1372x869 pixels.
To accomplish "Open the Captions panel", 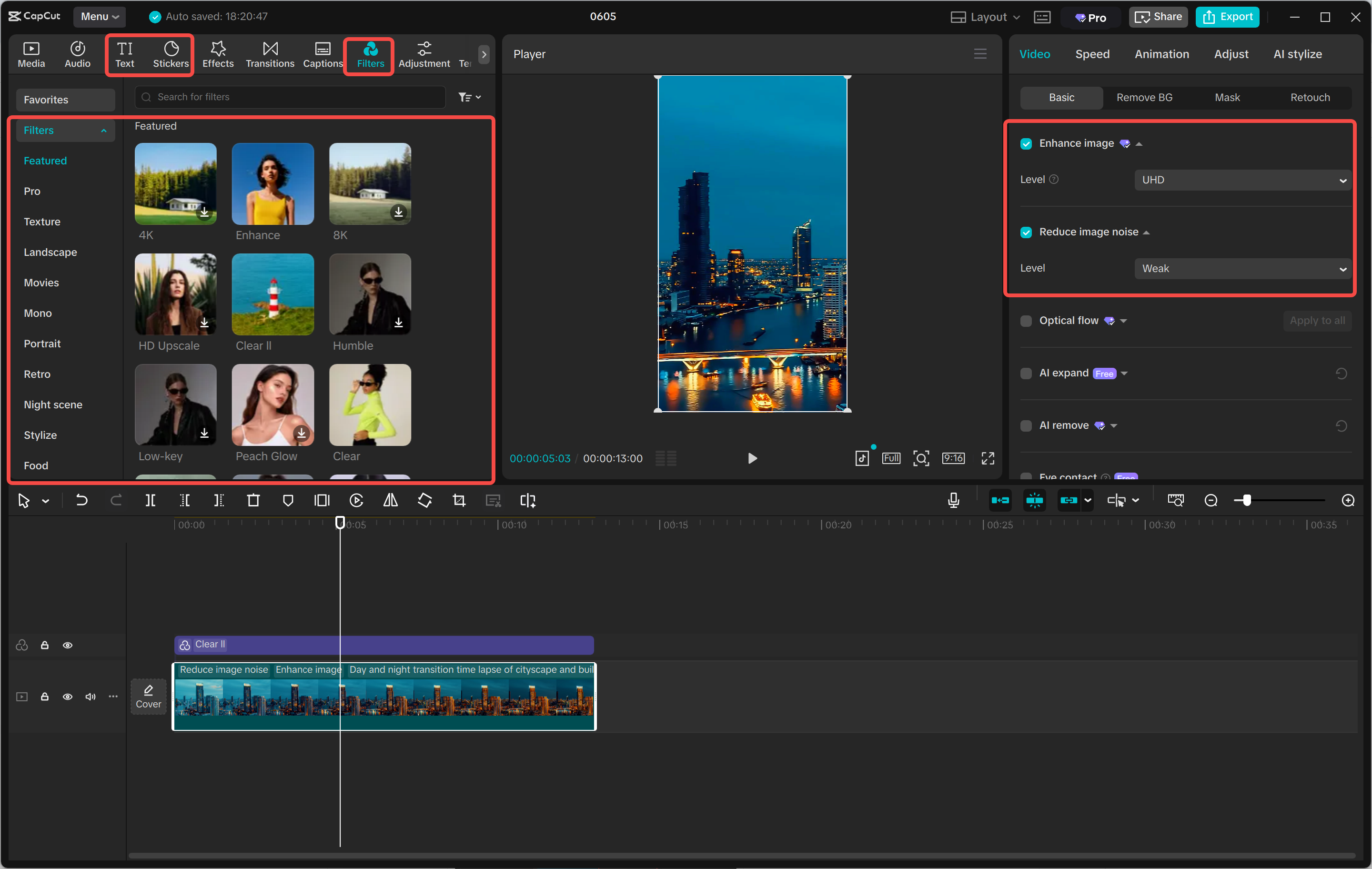I will click(323, 54).
